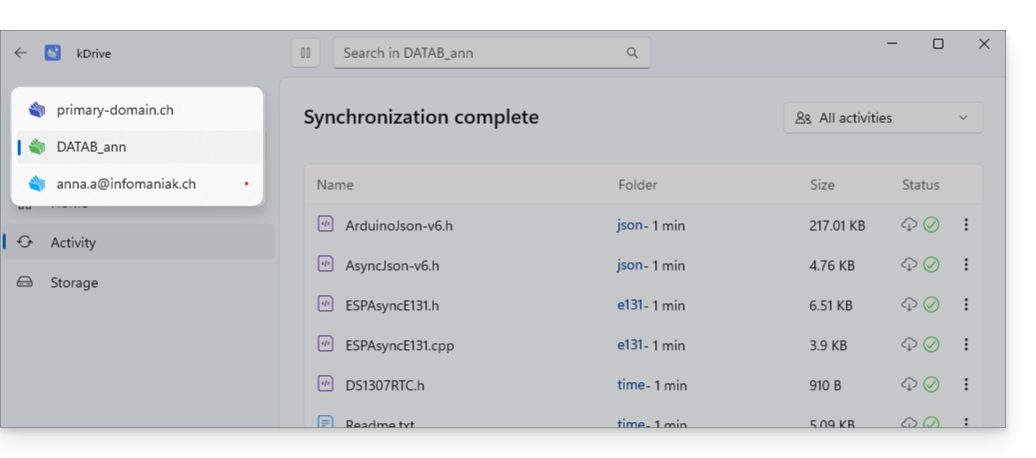This screenshot has width=1036, height=458.
Task: Click the kDrive logo icon
Action: (53, 53)
